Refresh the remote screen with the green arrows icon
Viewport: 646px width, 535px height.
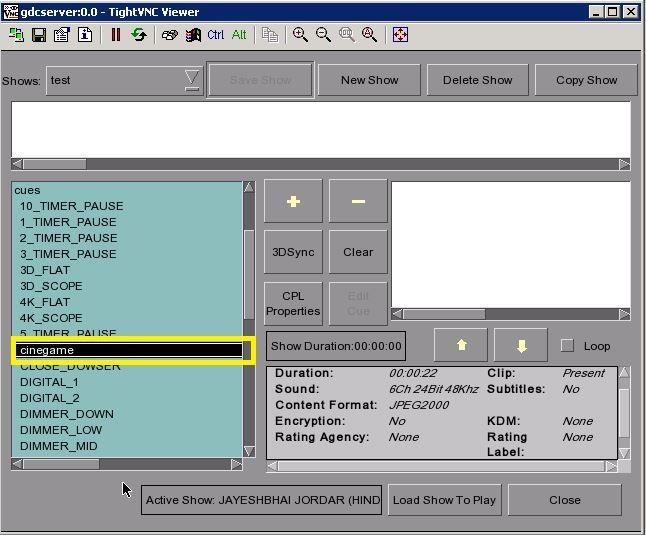[139, 35]
